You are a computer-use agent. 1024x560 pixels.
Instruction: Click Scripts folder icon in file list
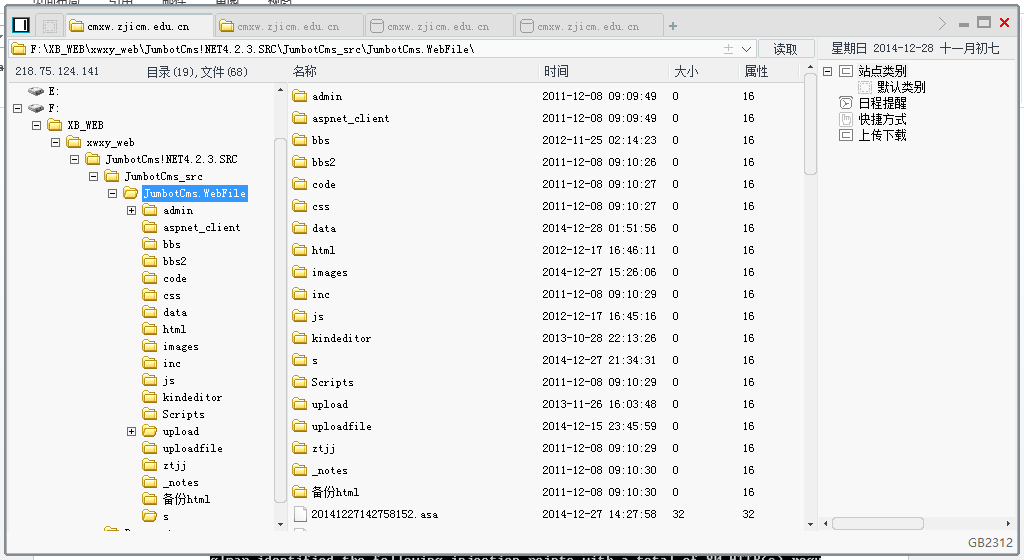click(300, 382)
